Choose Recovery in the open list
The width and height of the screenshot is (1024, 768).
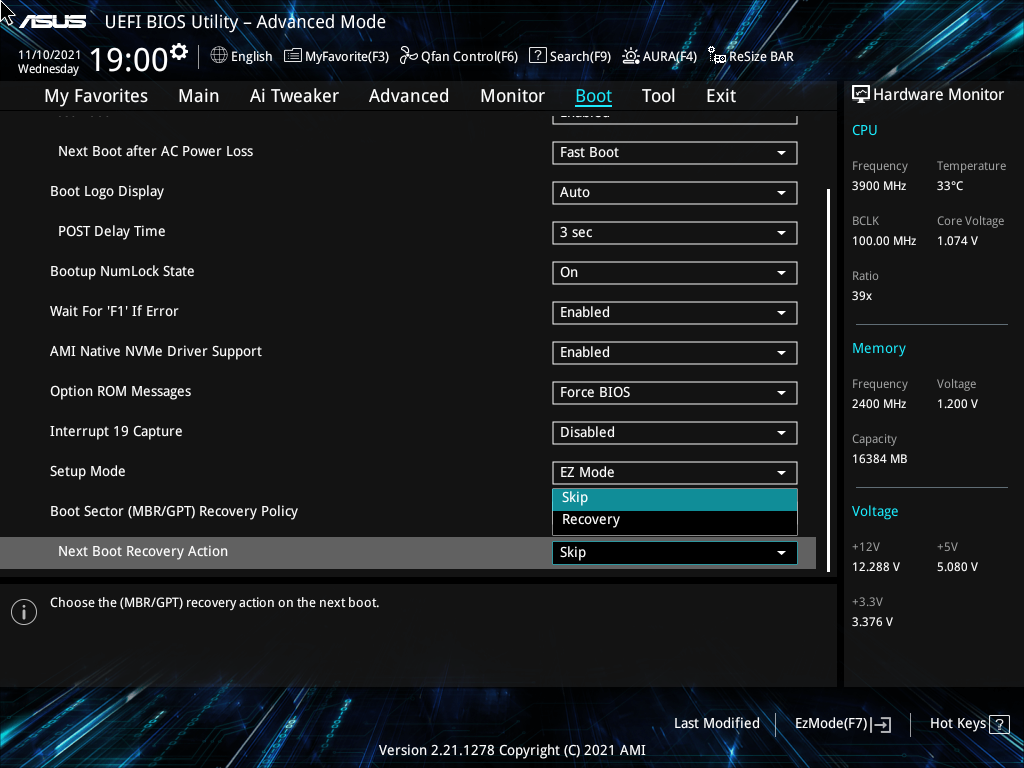coord(675,520)
